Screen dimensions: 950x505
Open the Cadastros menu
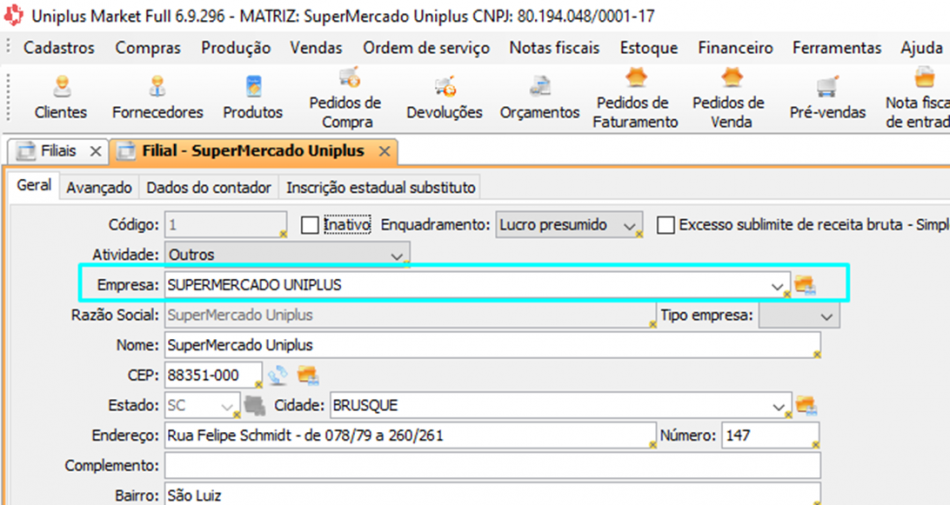59,48
